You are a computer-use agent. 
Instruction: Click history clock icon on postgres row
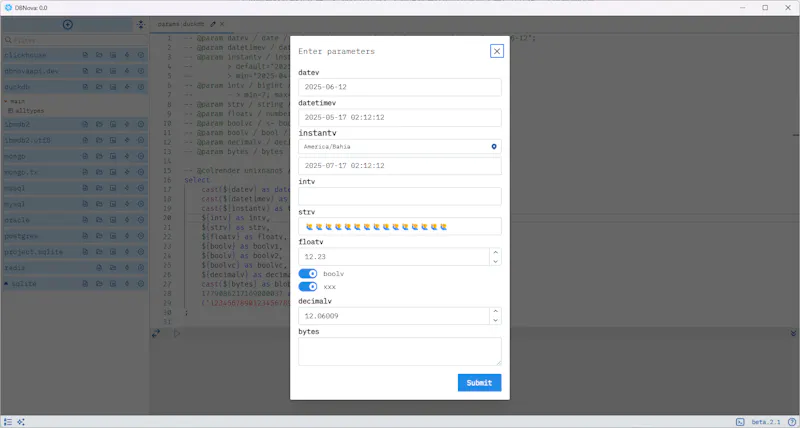[x=141, y=236]
